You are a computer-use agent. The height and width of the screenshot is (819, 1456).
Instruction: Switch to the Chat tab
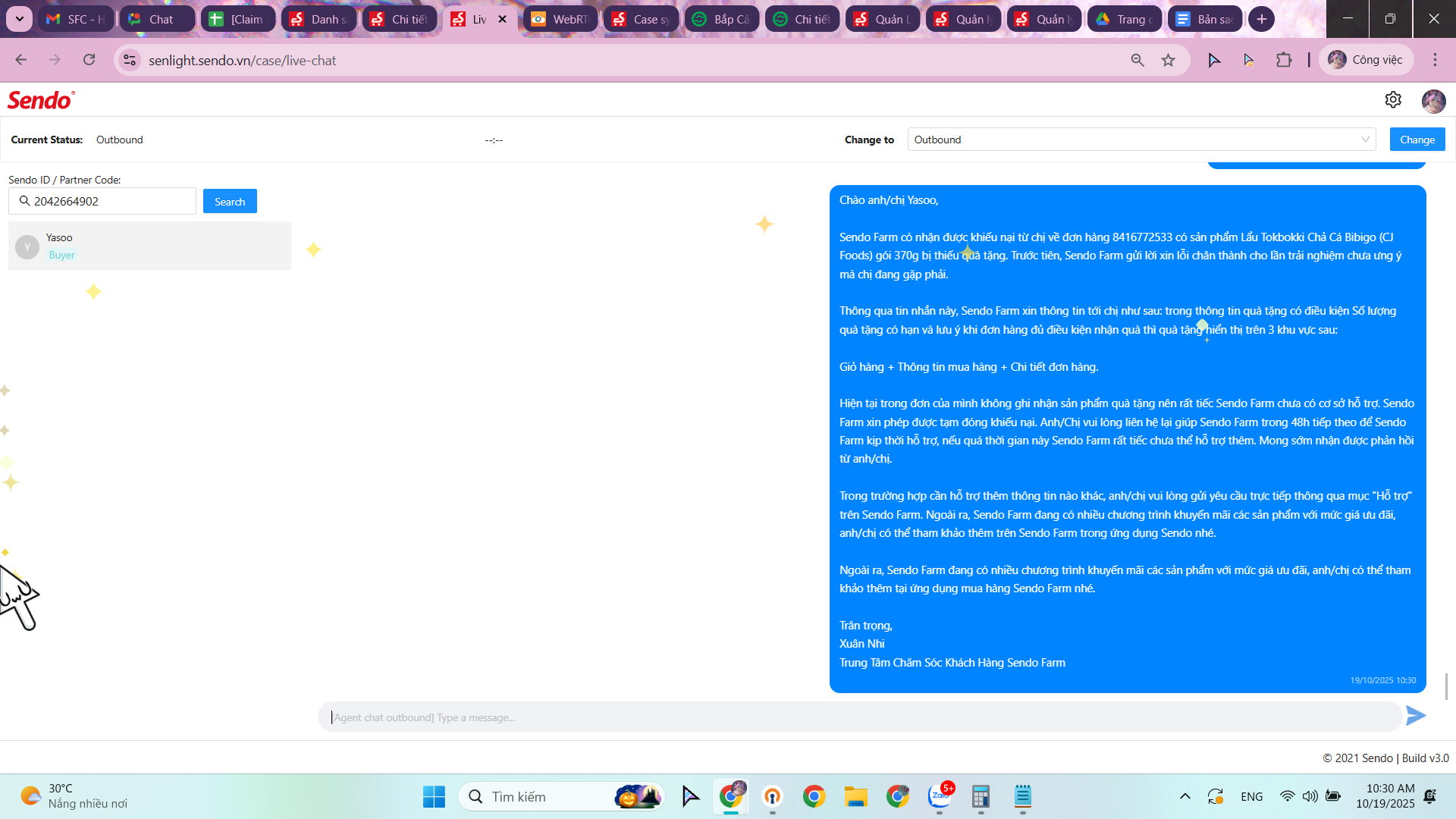[x=156, y=19]
